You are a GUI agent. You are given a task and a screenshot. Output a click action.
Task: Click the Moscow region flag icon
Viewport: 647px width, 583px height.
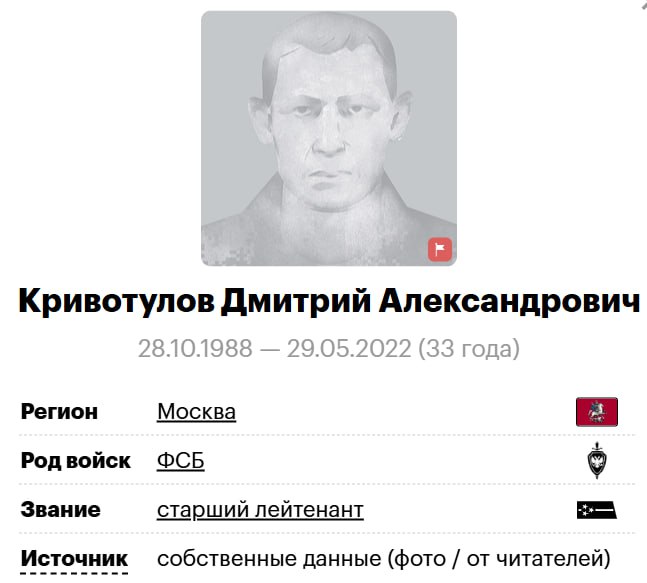point(597,412)
